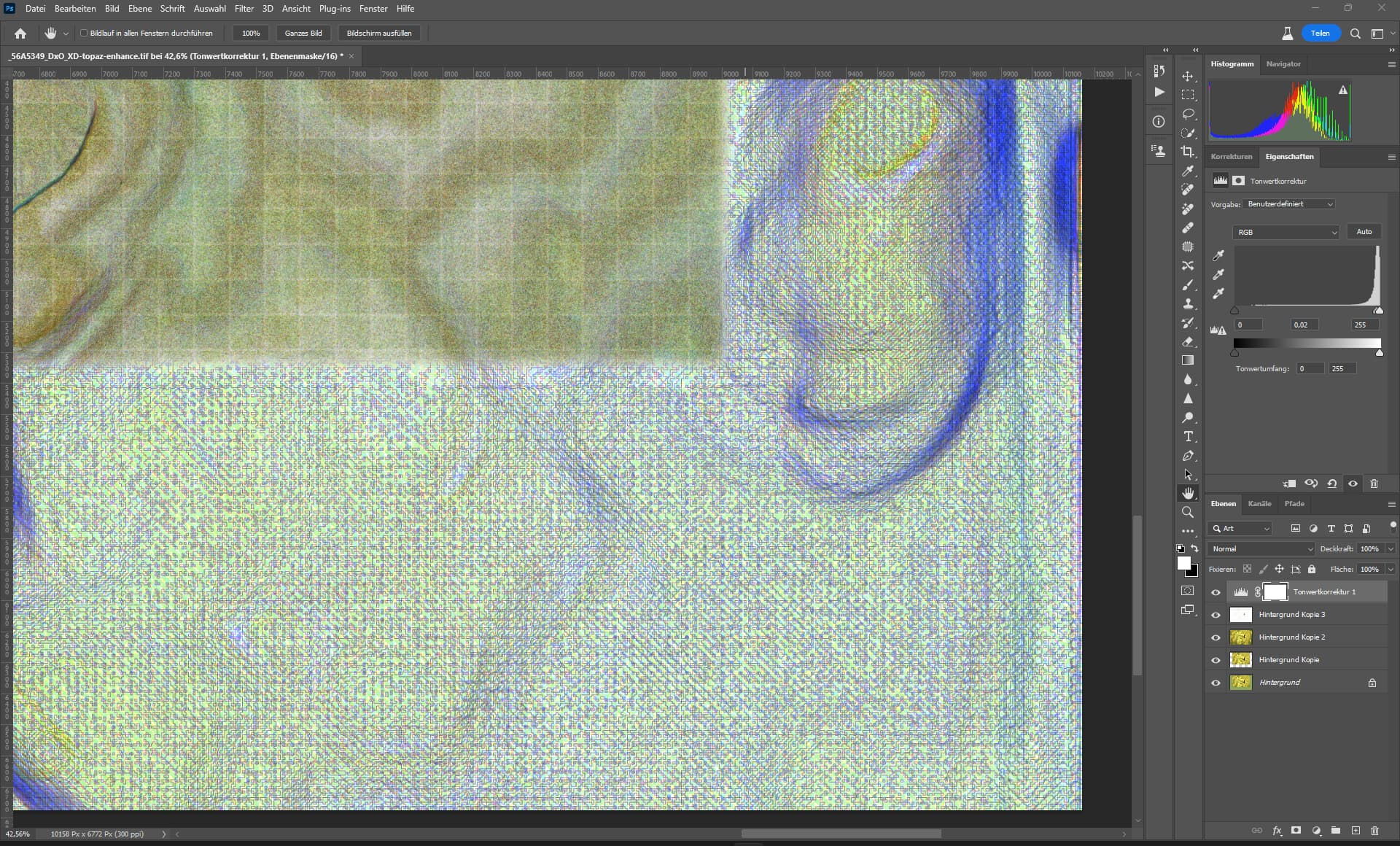
Task: Select the Clone Stamp tool
Action: coord(1188,303)
